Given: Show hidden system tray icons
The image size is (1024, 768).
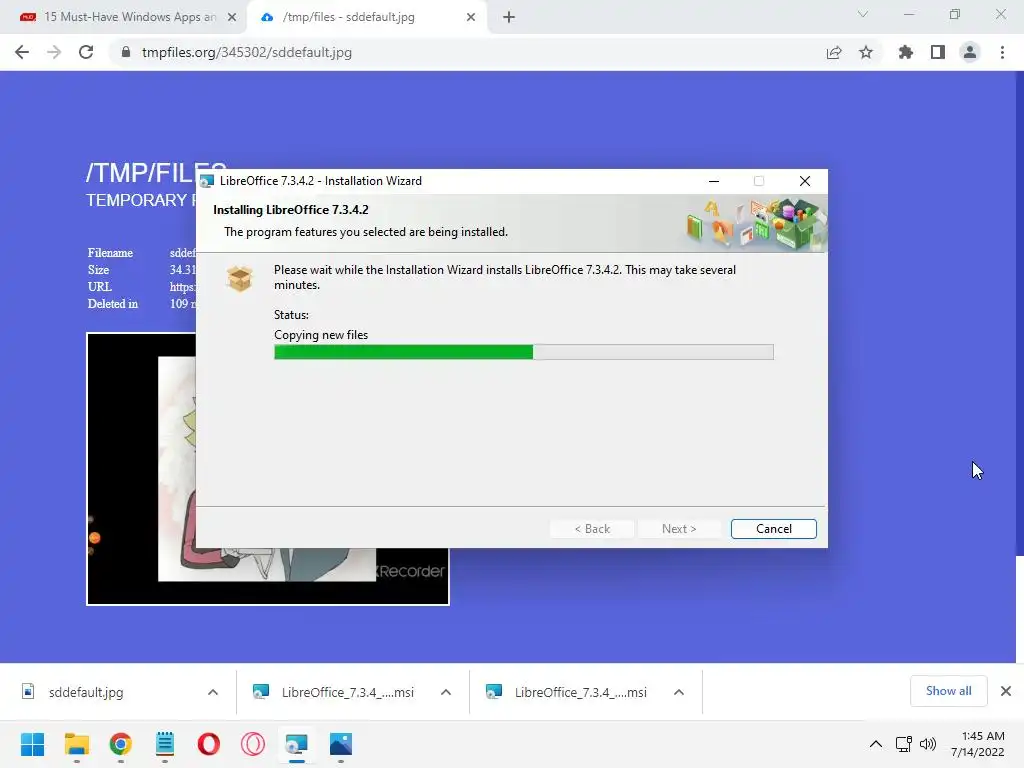Looking at the screenshot, I should coord(876,744).
